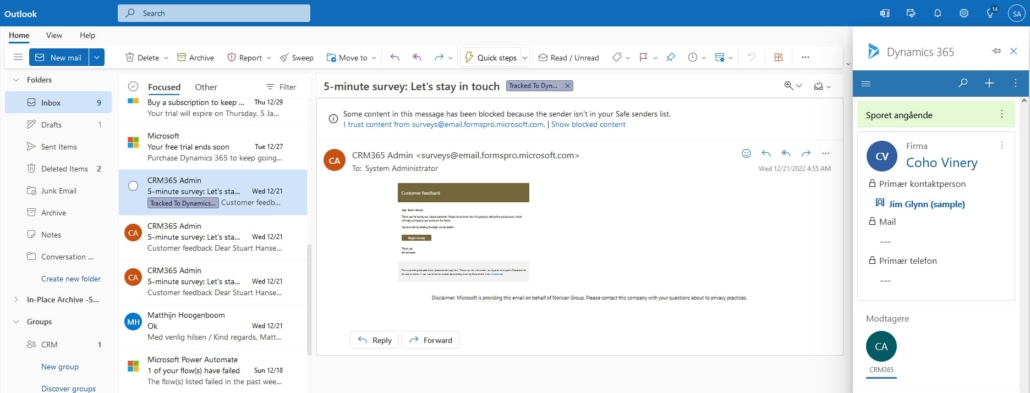1030x393 pixels.
Task: Open the Sent Items folder
Action: (x=58, y=147)
